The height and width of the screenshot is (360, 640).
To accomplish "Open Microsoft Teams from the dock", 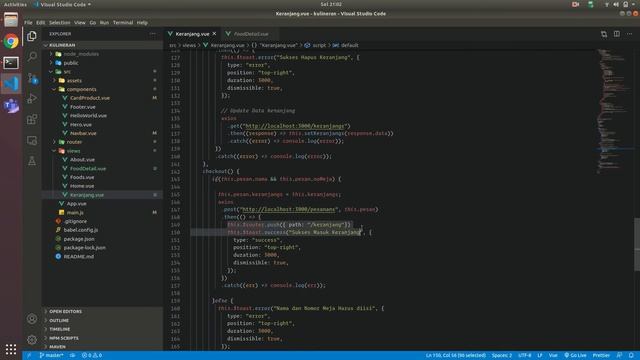I will tap(11, 105).
